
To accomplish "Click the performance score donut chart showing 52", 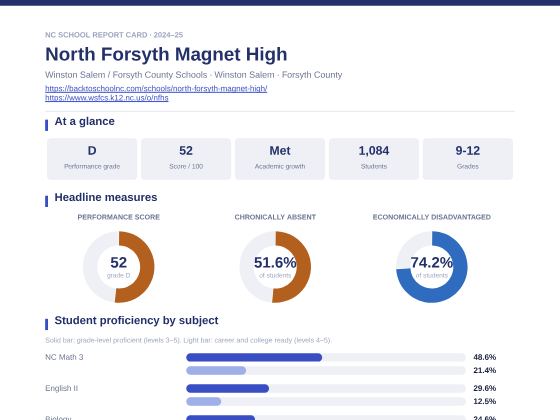I will 119,267.
